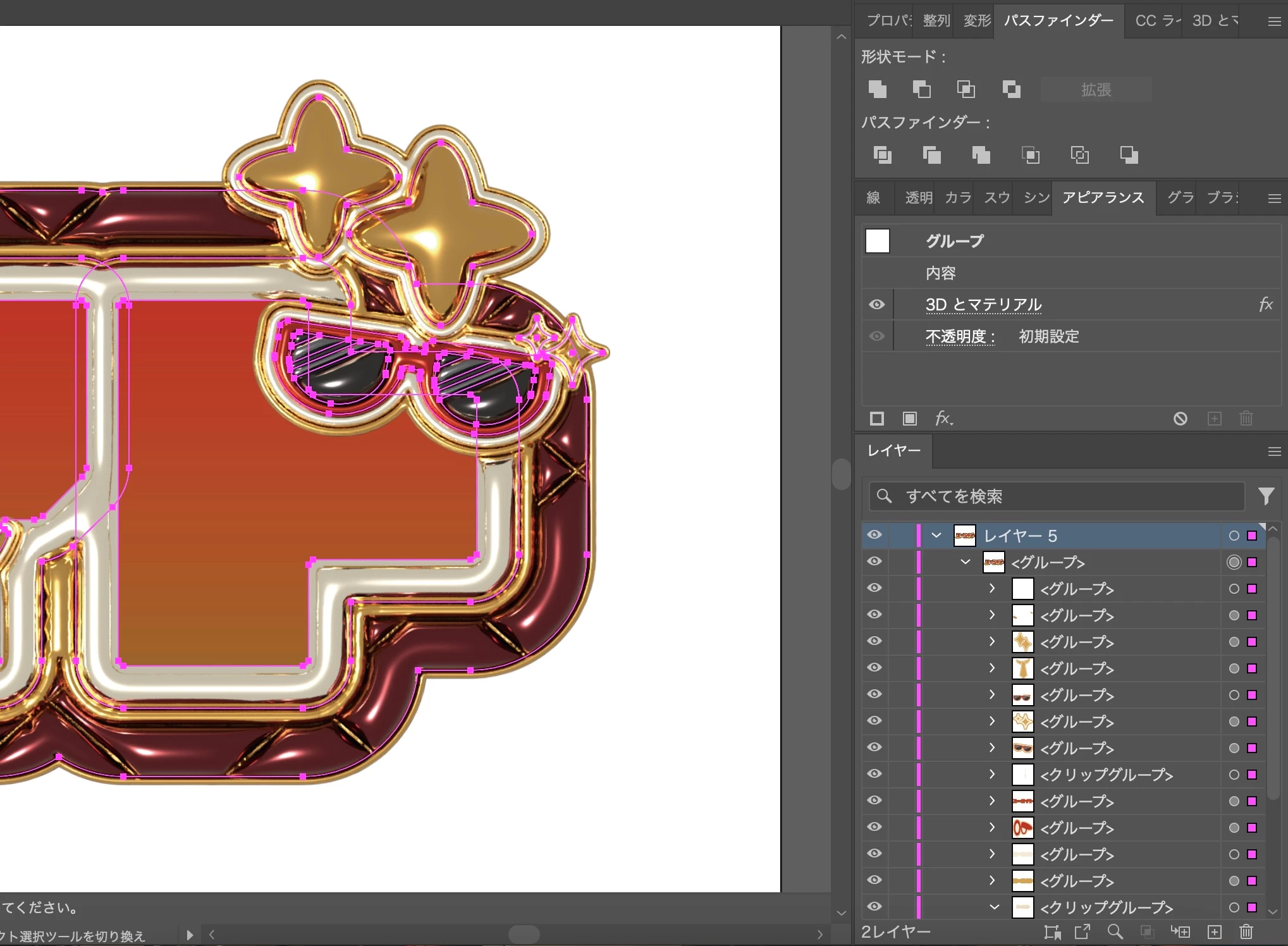Click the Unite shape mode icon
Screen dimensions: 1288x946
(878, 89)
